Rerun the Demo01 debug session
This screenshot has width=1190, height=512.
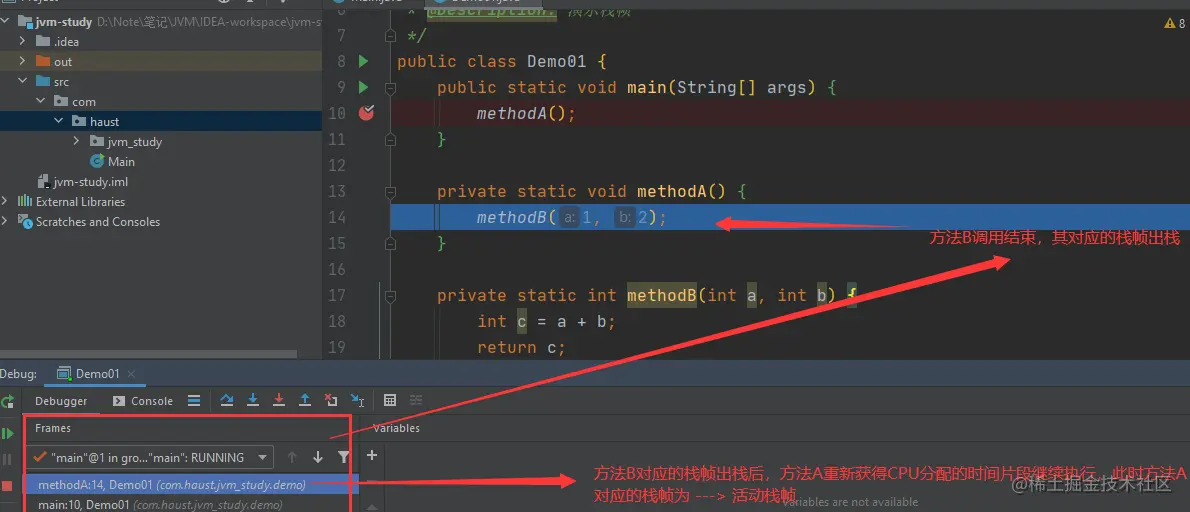point(8,401)
